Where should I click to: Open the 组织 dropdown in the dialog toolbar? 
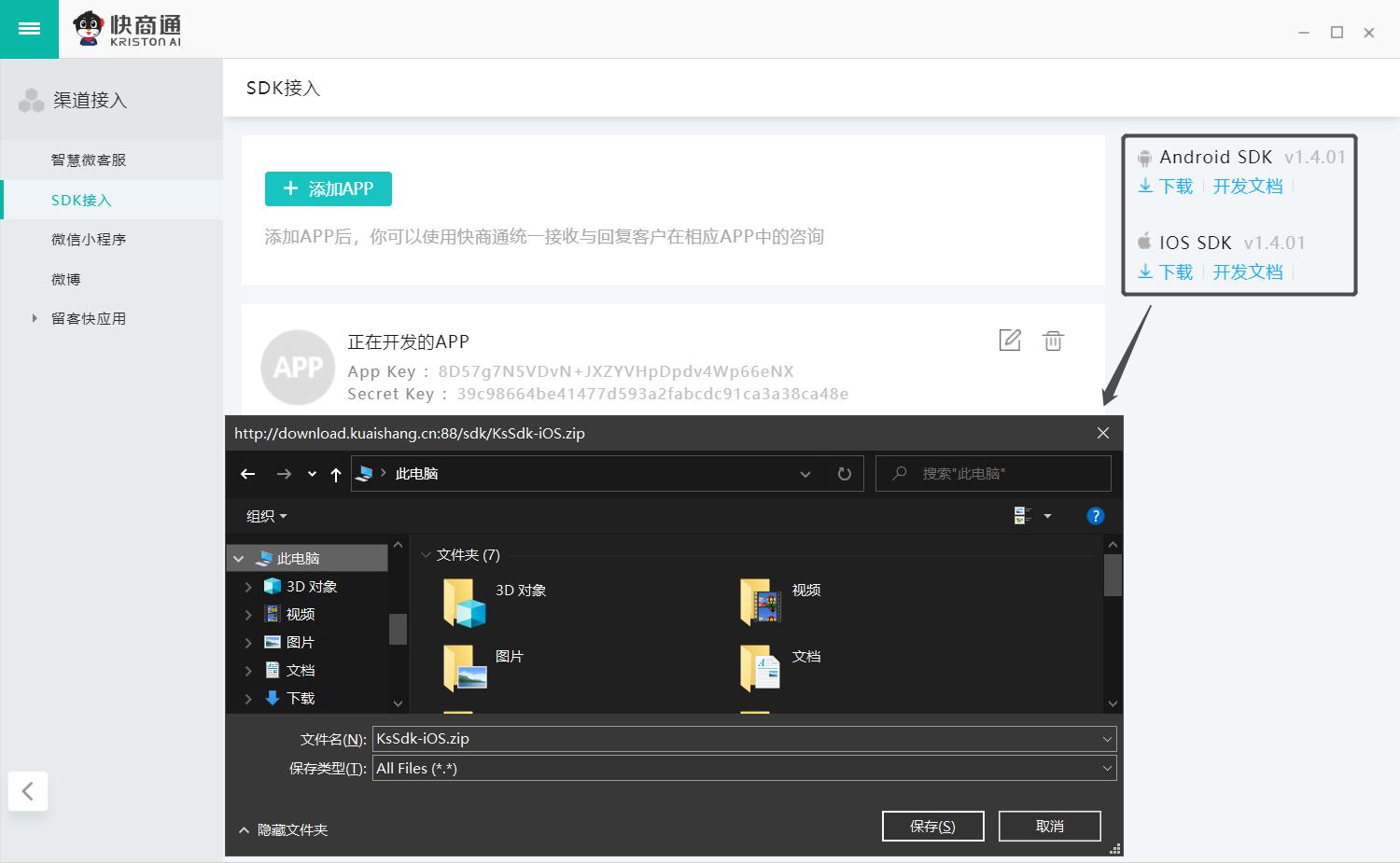click(264, 515)
